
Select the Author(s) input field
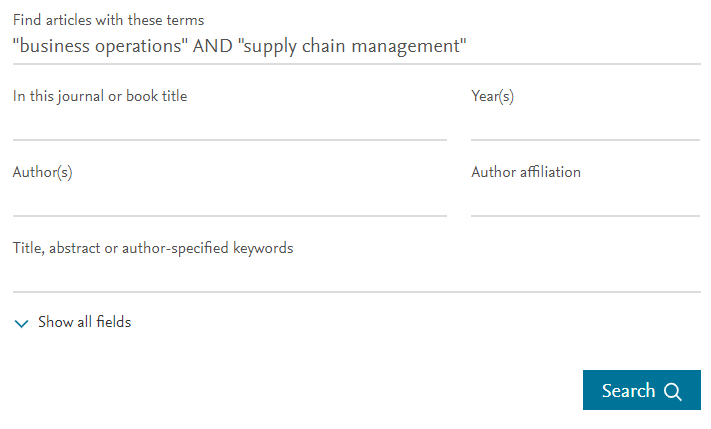coord(229,200)
